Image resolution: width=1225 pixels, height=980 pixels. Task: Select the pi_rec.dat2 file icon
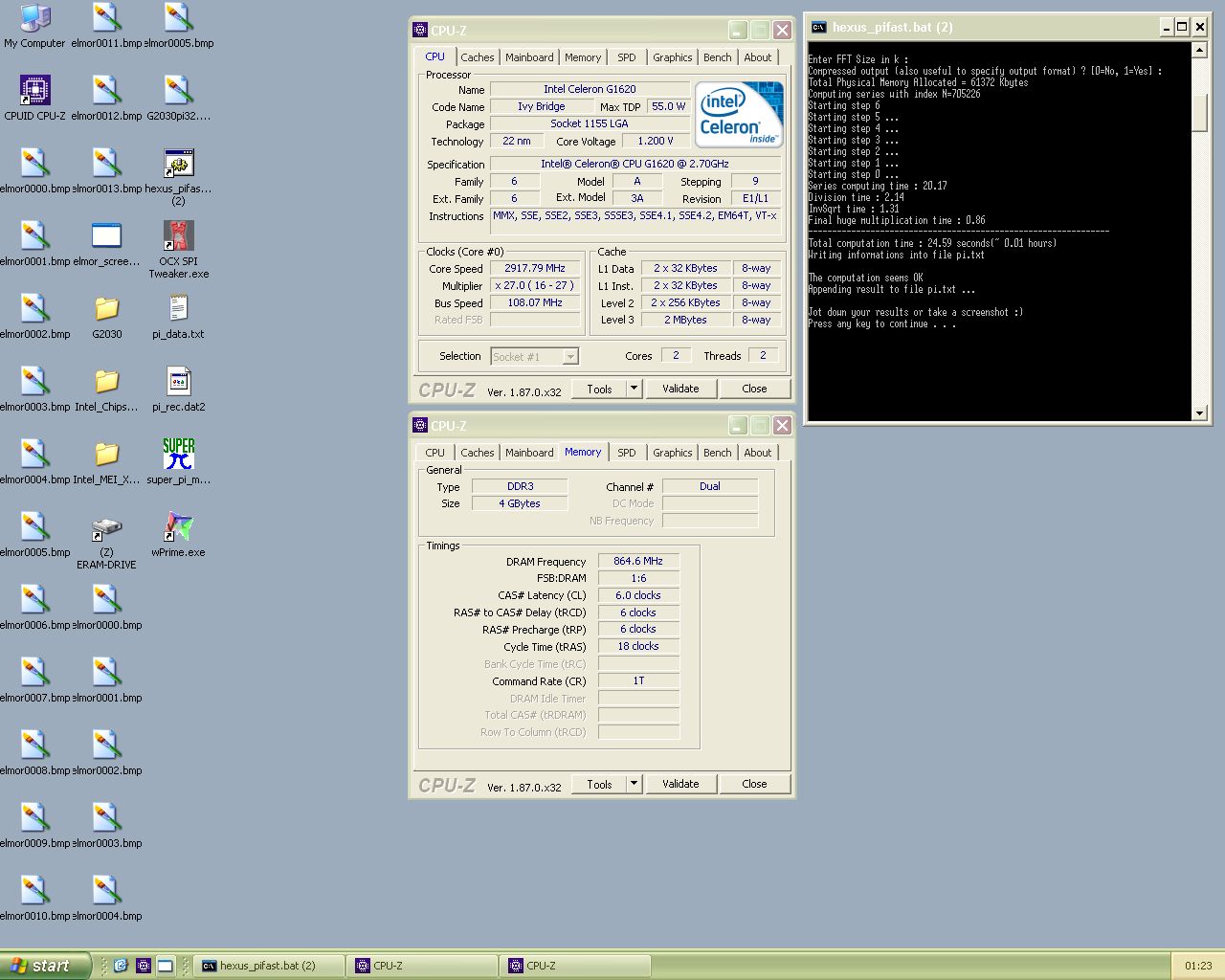pos(178,388)
